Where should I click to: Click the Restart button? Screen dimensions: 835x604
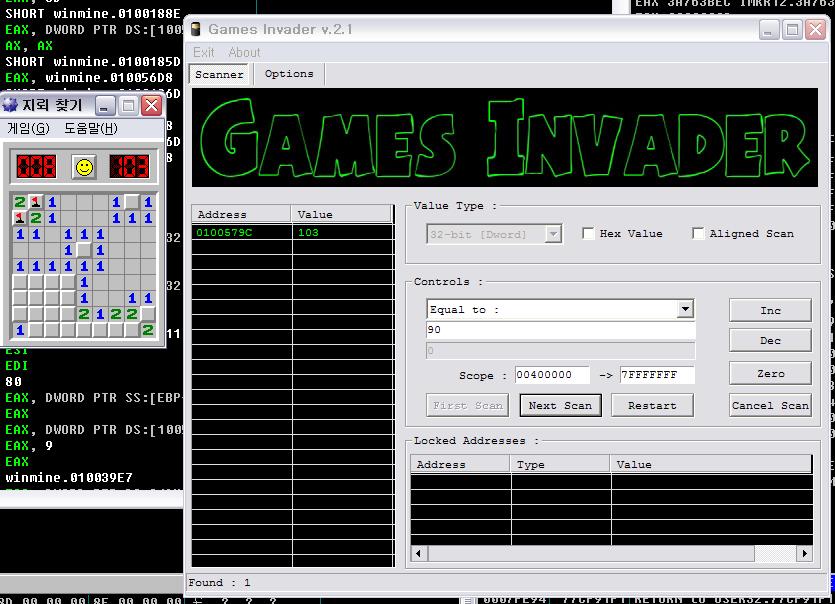coord(652,405)
